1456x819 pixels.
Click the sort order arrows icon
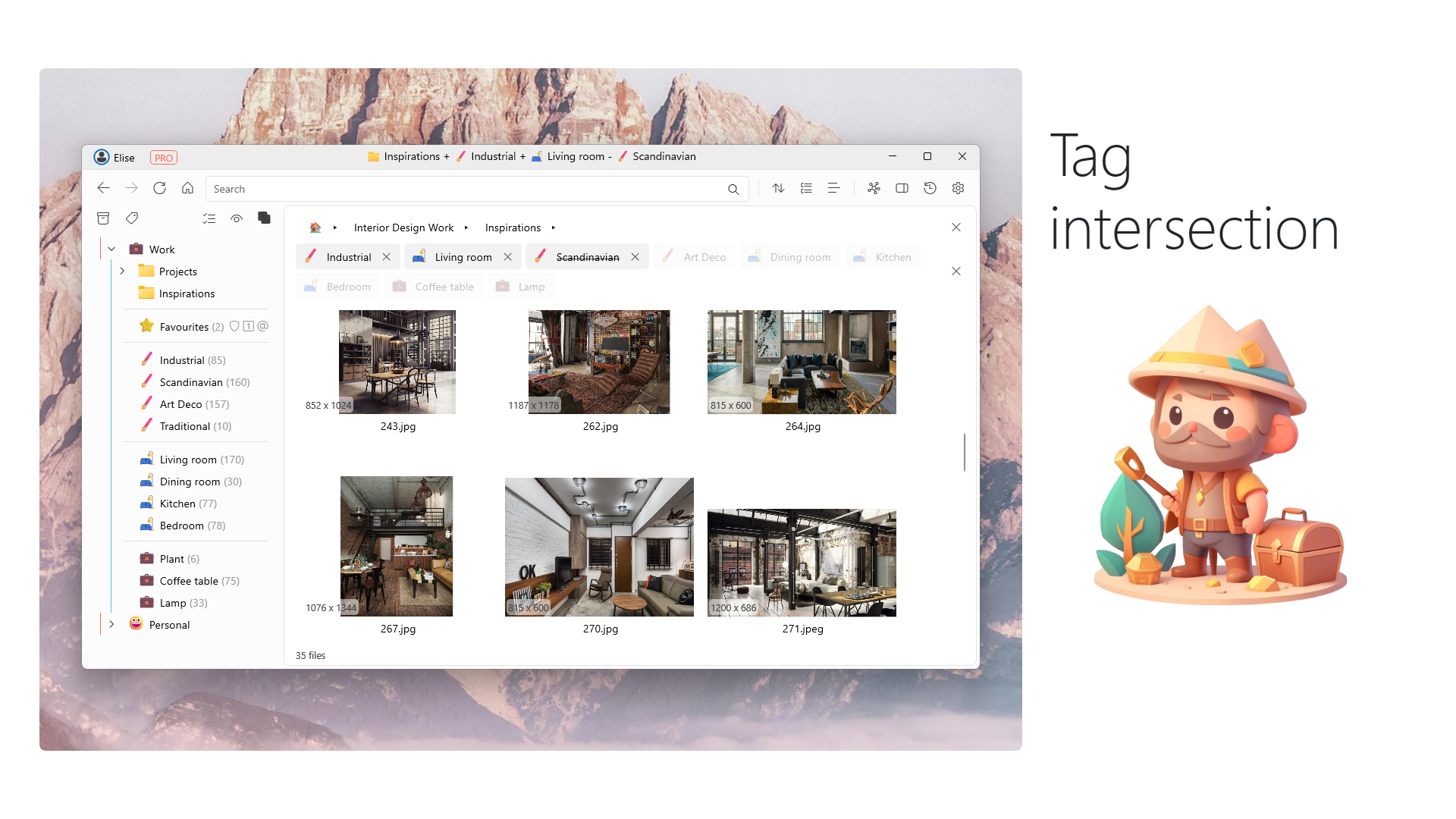coord(778,188)
